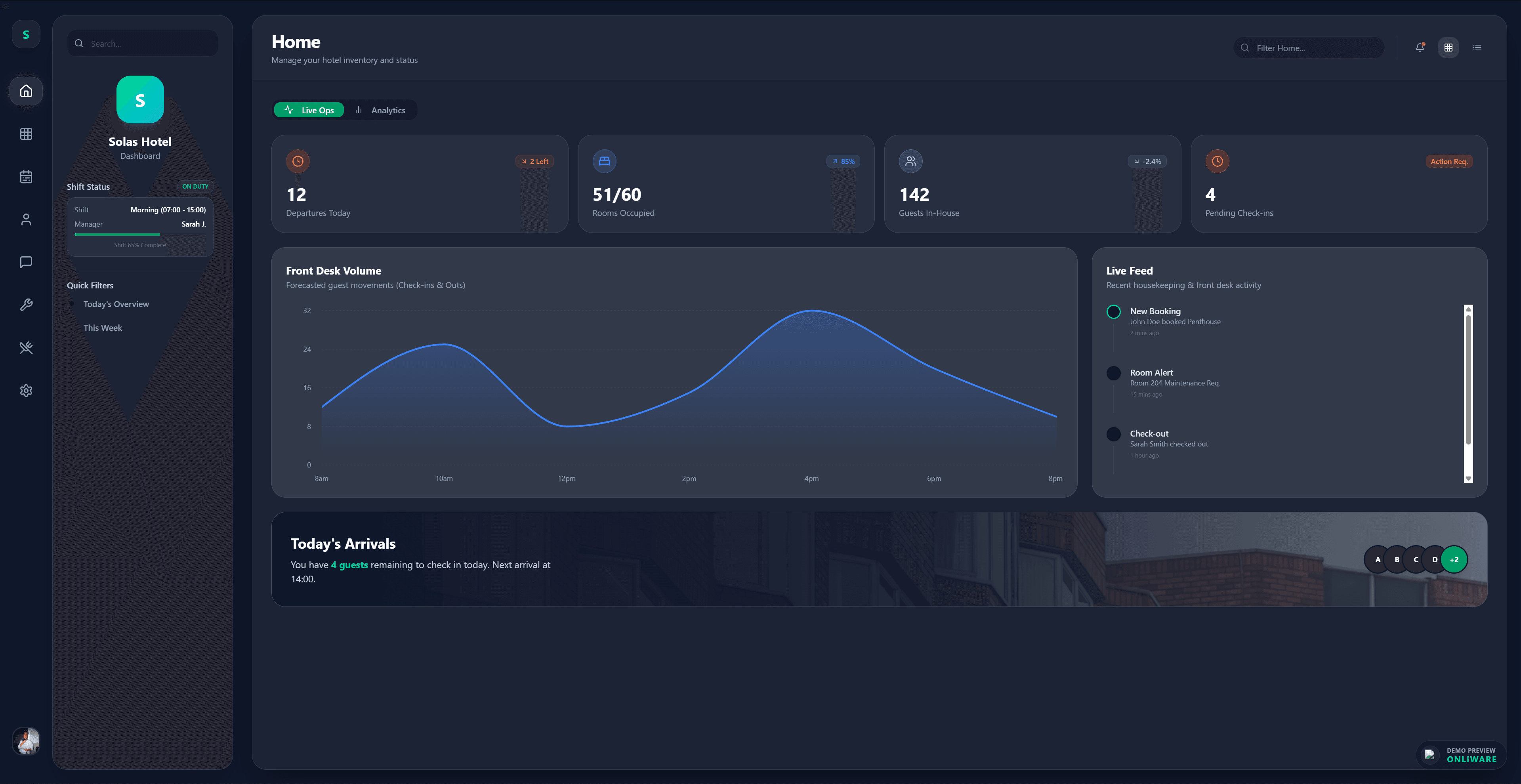Open the settings gear icon
Viewport: 1521px width, 784px height.
[x=26, y=390]
